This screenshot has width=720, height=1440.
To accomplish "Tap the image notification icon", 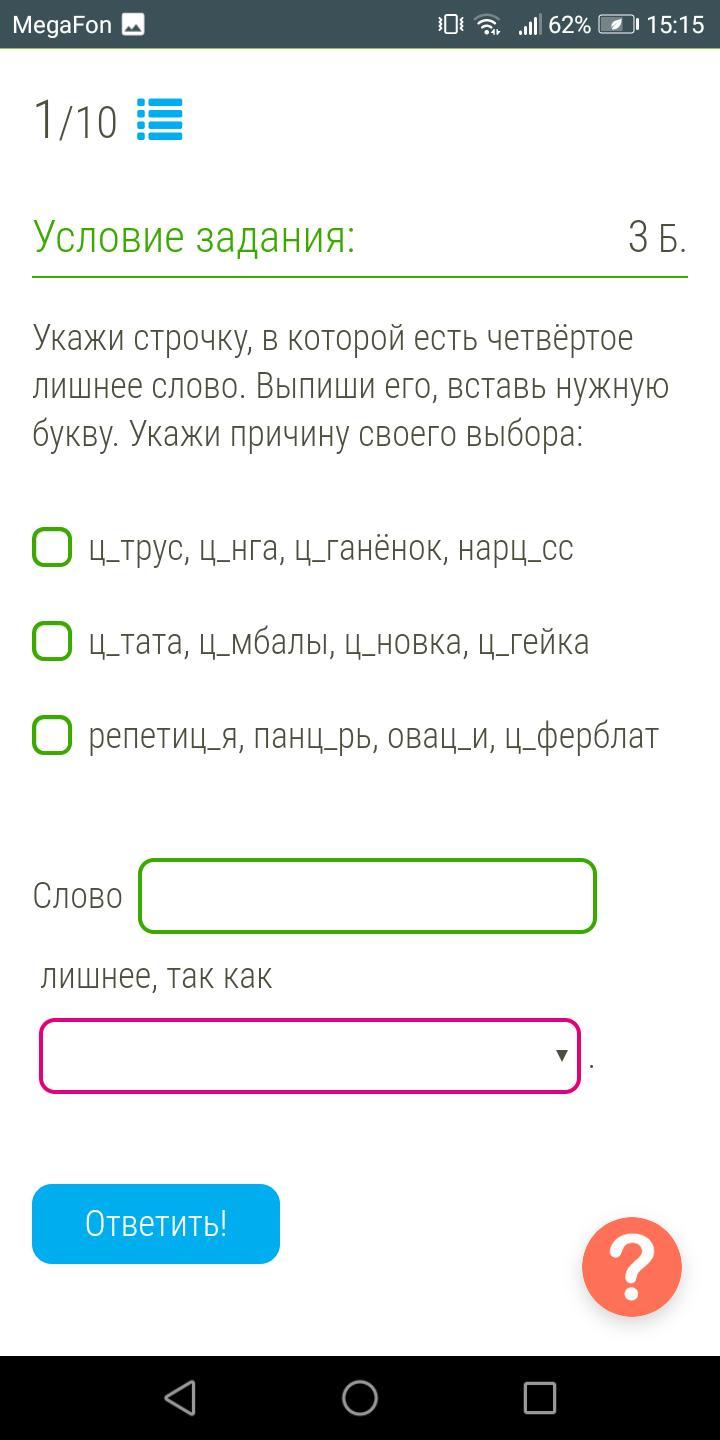I will point(133,25).
